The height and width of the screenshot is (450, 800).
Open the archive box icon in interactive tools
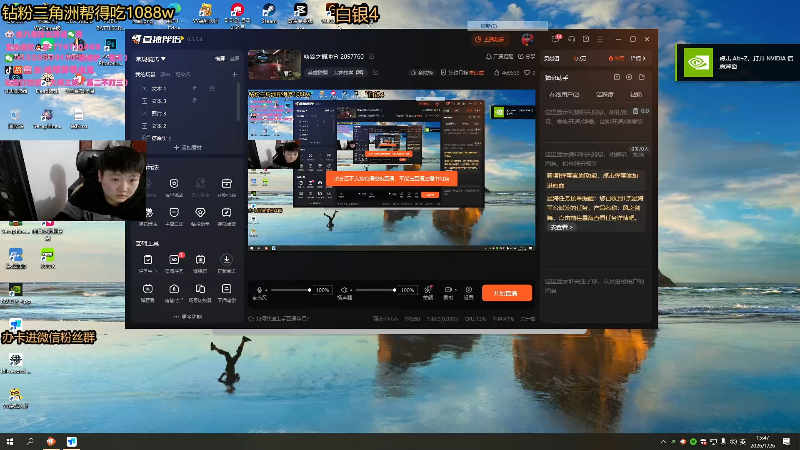(226, 184)
